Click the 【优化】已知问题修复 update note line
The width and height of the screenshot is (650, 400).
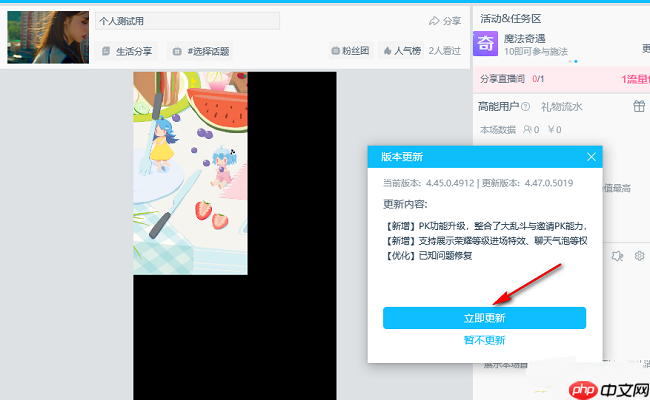tap(427, 256)
